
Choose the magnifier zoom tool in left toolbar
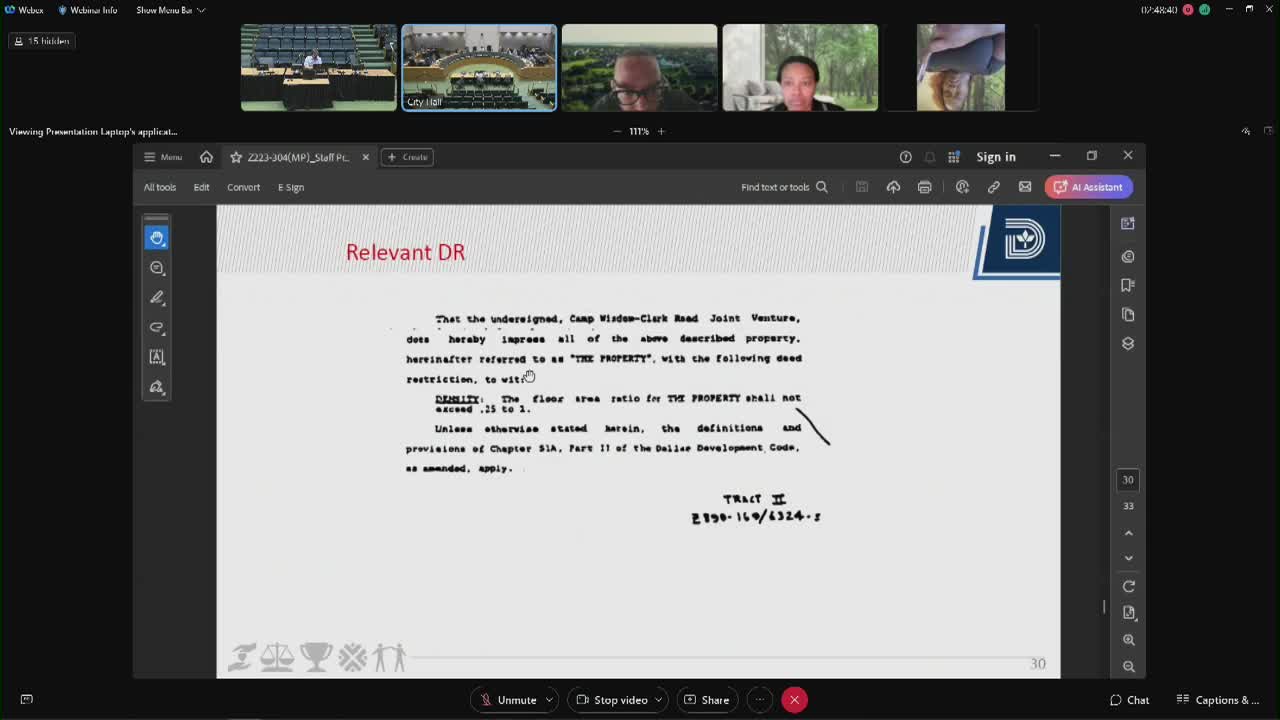click(x=157, y=268)
